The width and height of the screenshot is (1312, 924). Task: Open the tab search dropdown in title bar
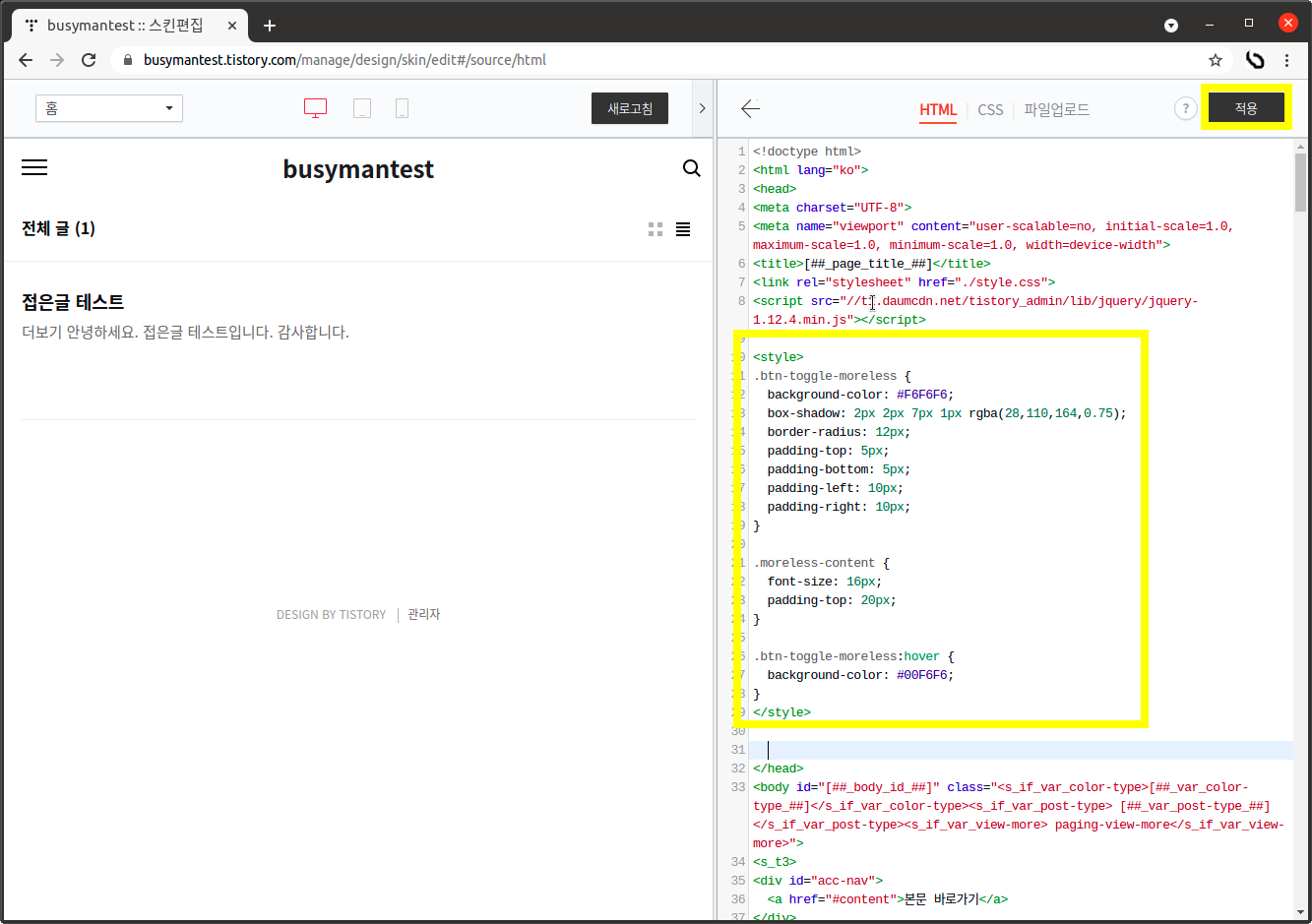point(1171,25)
